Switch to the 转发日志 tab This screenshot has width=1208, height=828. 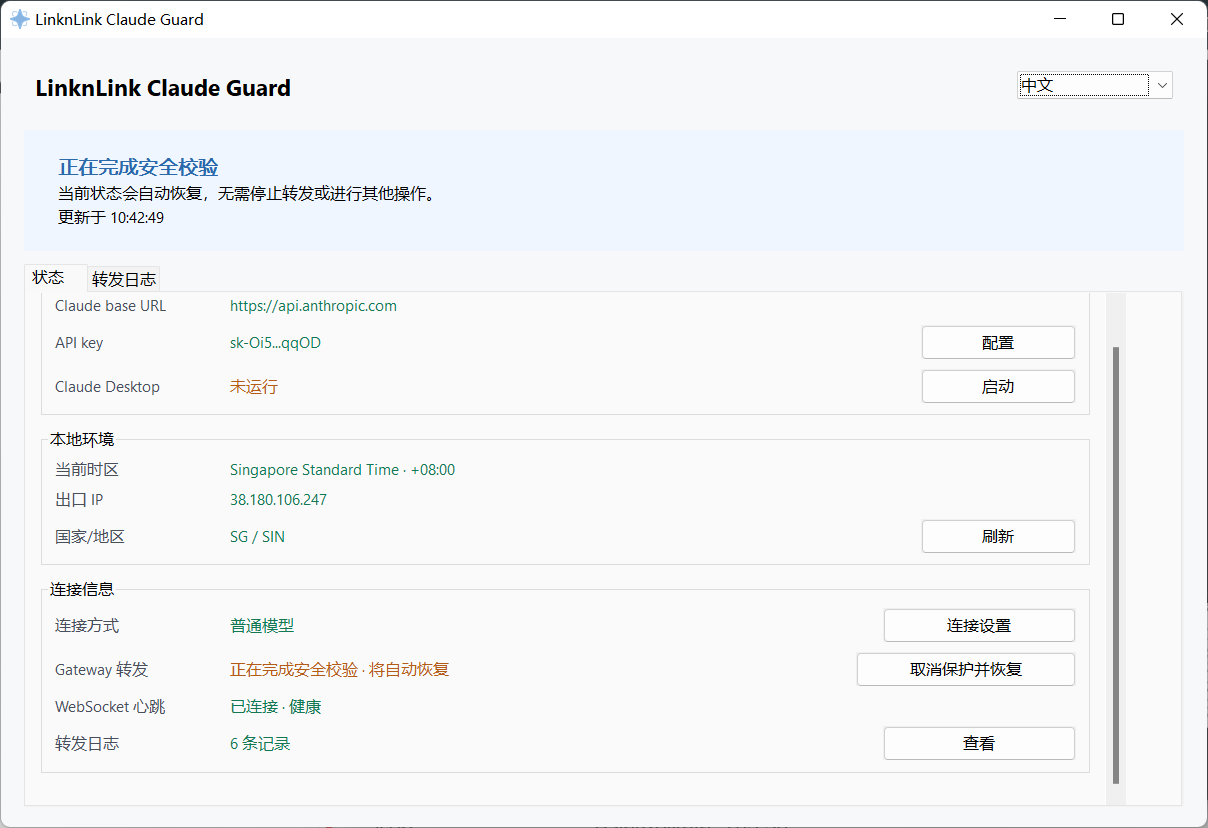coord(124,279)
